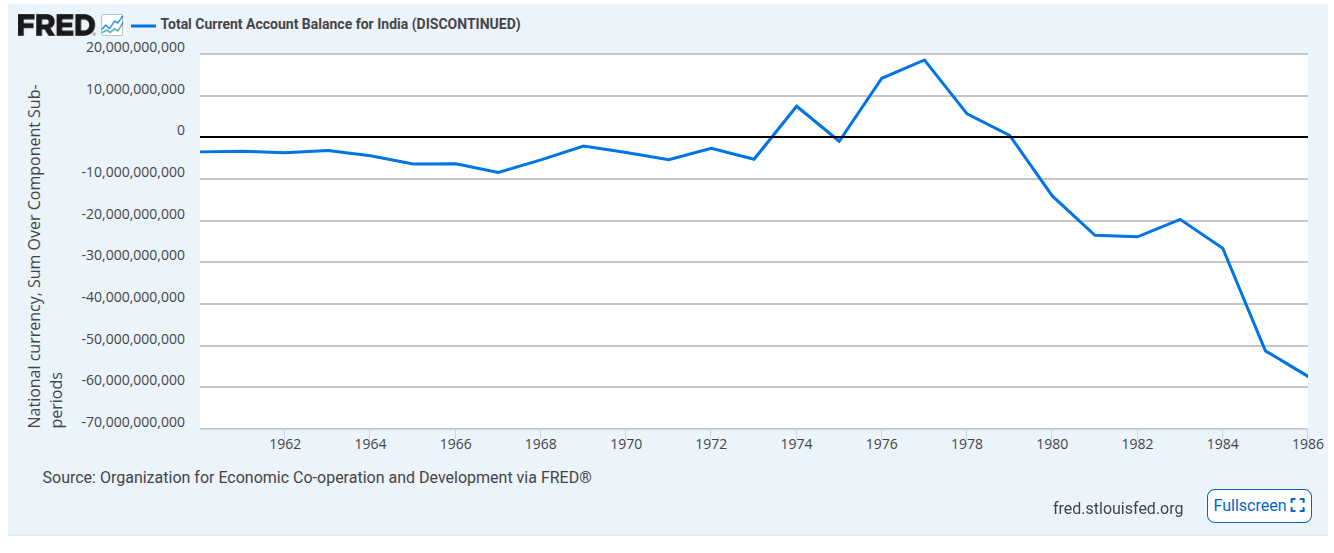
Task: Click the FRED logo
Action: pyautogui.click(x=56, y=24)
